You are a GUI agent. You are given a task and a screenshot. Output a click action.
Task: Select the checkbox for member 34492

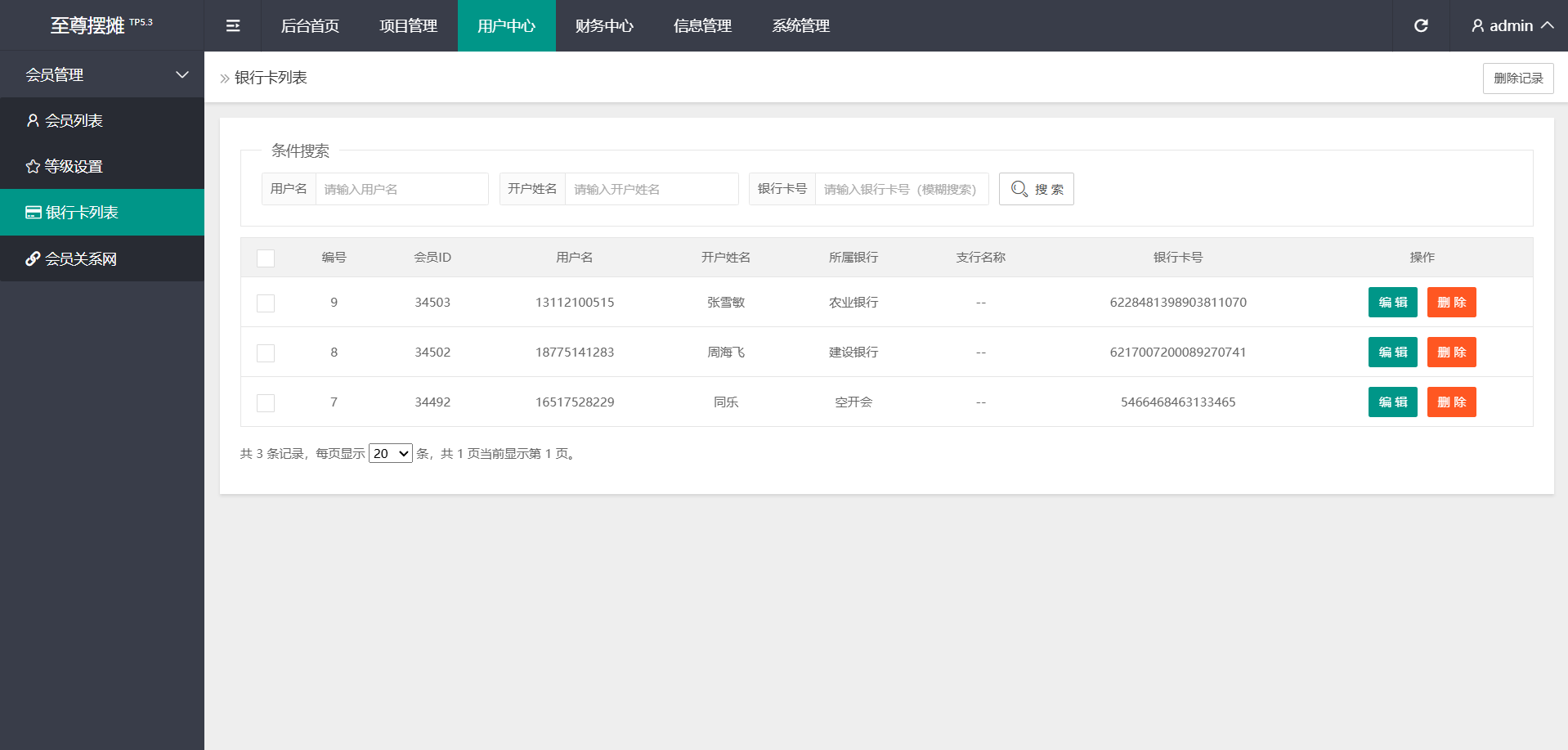click(266, 403)
